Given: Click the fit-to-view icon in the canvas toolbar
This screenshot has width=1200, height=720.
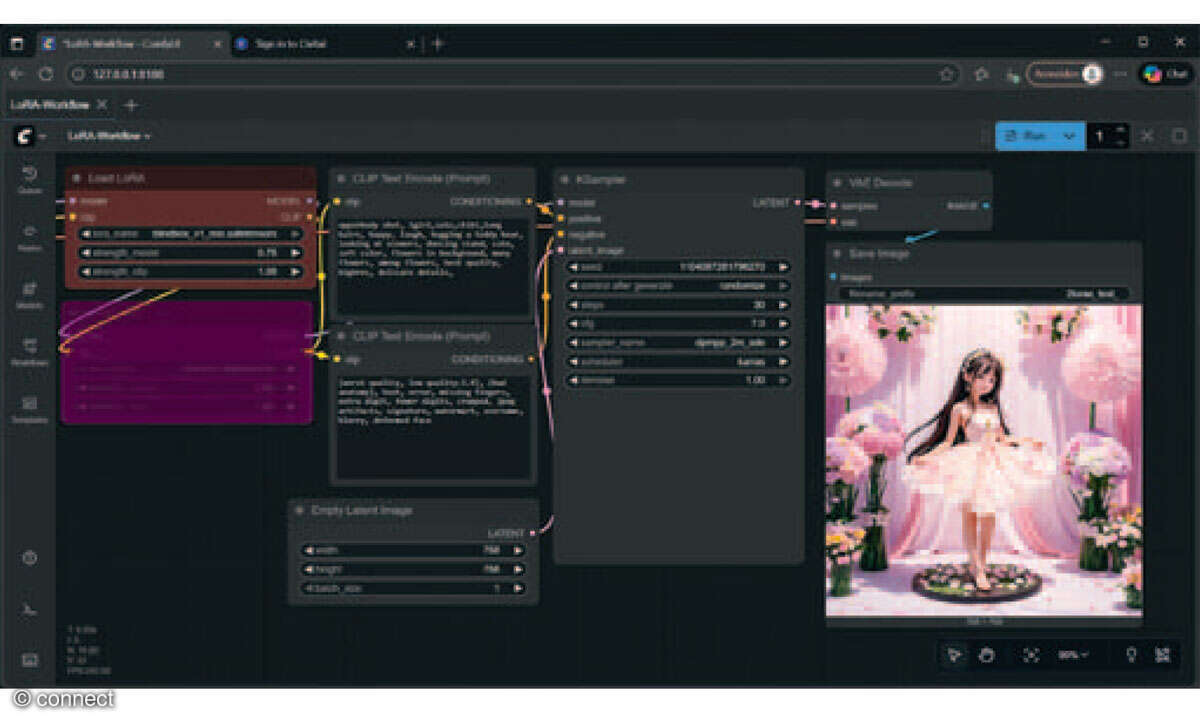Looking at the screenshot, I should (1030, 655).
